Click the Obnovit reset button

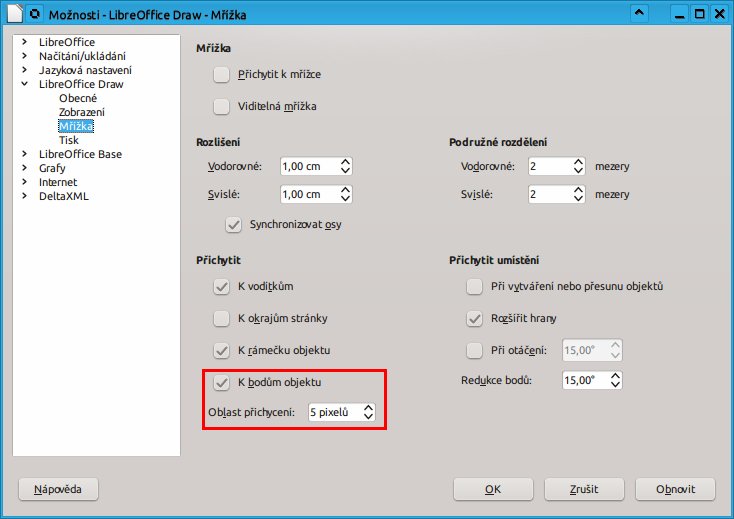tap(675, 489)
